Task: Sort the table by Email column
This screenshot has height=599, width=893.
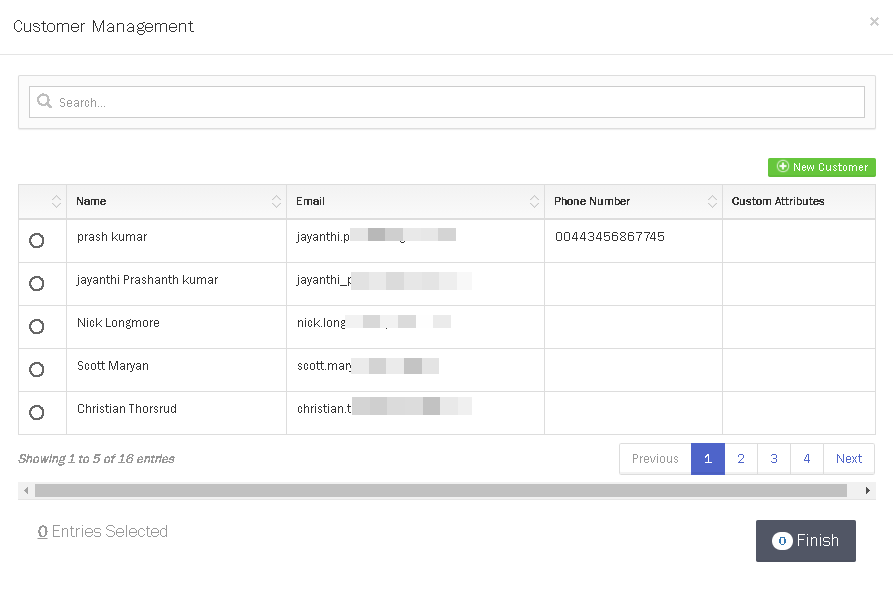Action: click(x=534, y=202)
